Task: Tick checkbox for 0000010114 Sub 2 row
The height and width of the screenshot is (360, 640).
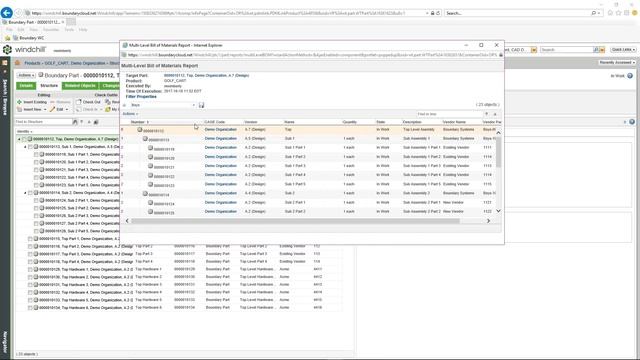Action: 30,193
